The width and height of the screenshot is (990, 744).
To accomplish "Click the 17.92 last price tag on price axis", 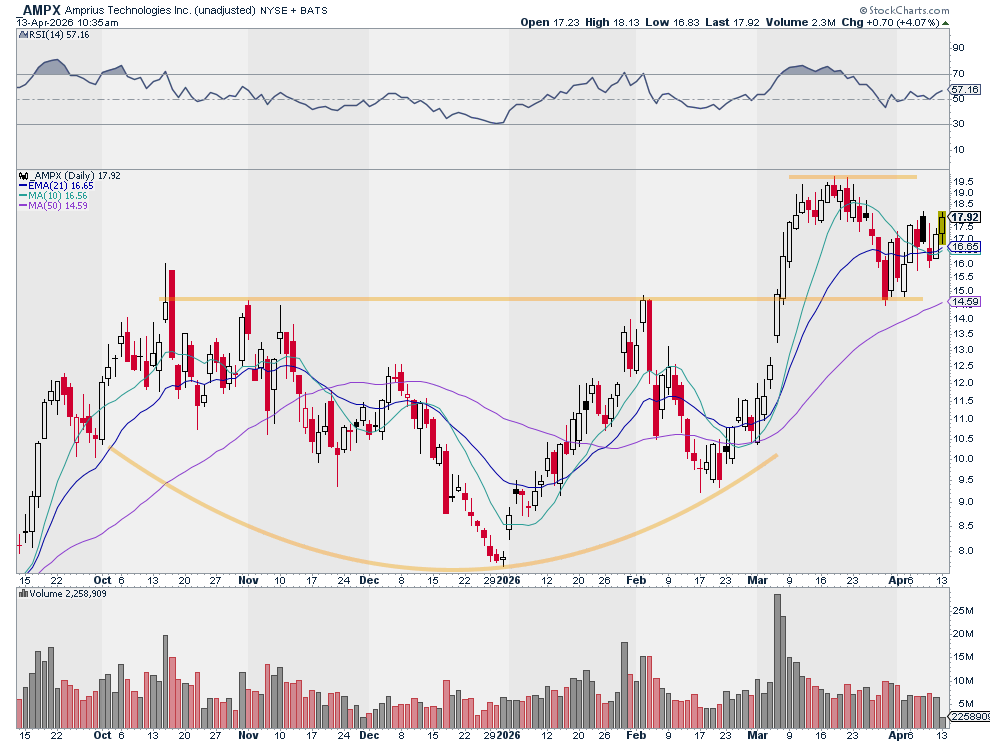I will tap(965, 217).
